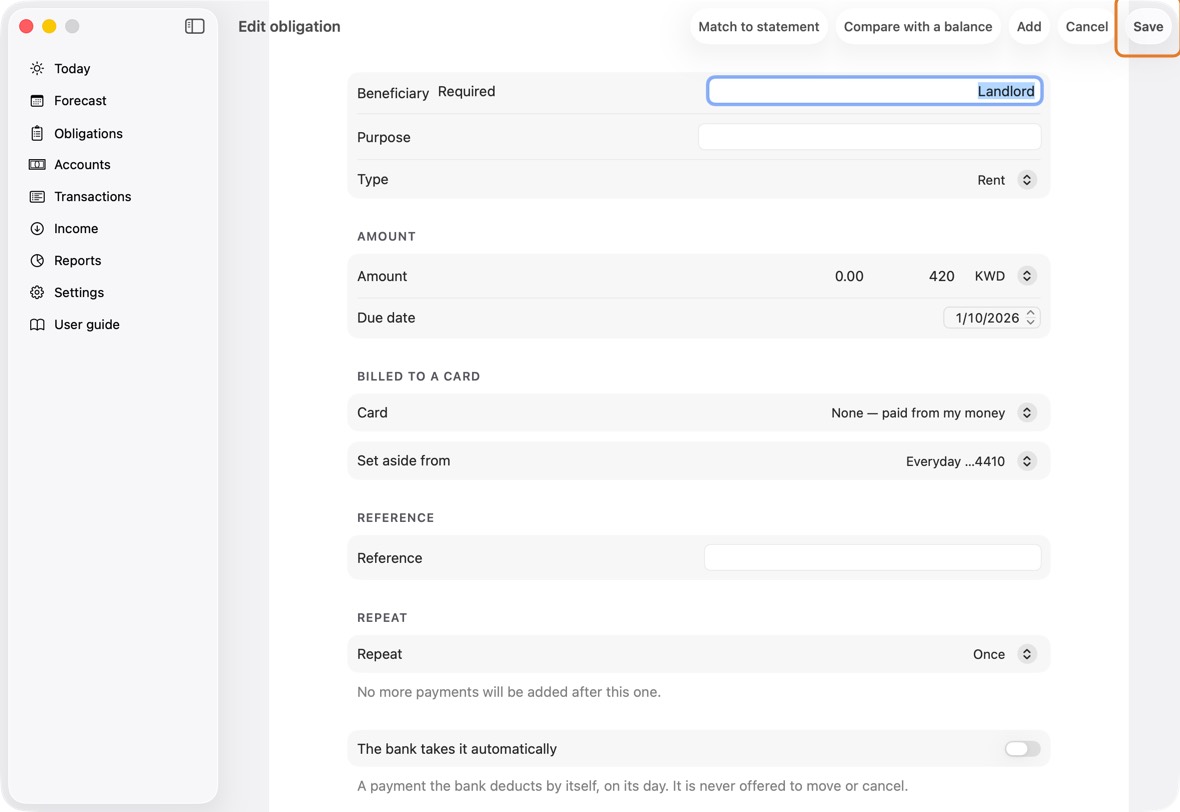Click the 'Required' beneficiary hint text

467,91
